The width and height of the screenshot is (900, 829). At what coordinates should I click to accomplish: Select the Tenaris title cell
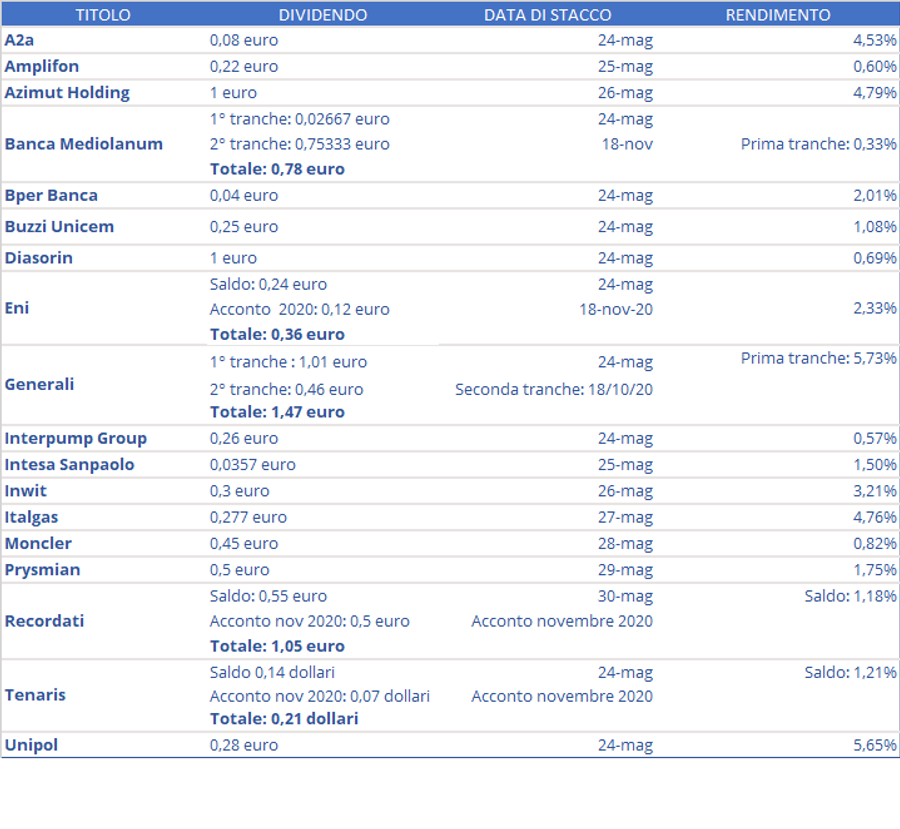coord(35,695)
